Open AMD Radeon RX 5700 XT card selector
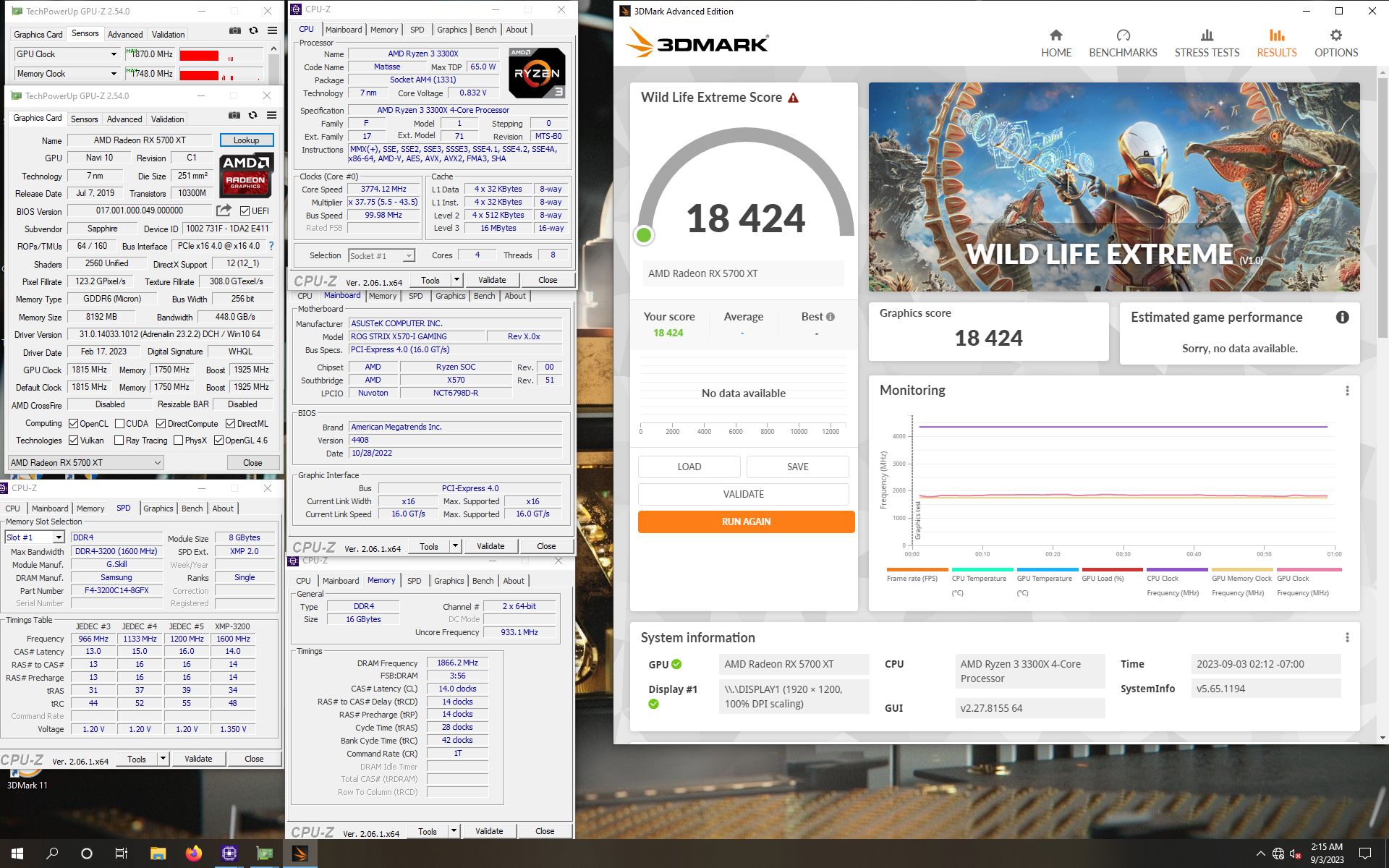 point(86,463)
